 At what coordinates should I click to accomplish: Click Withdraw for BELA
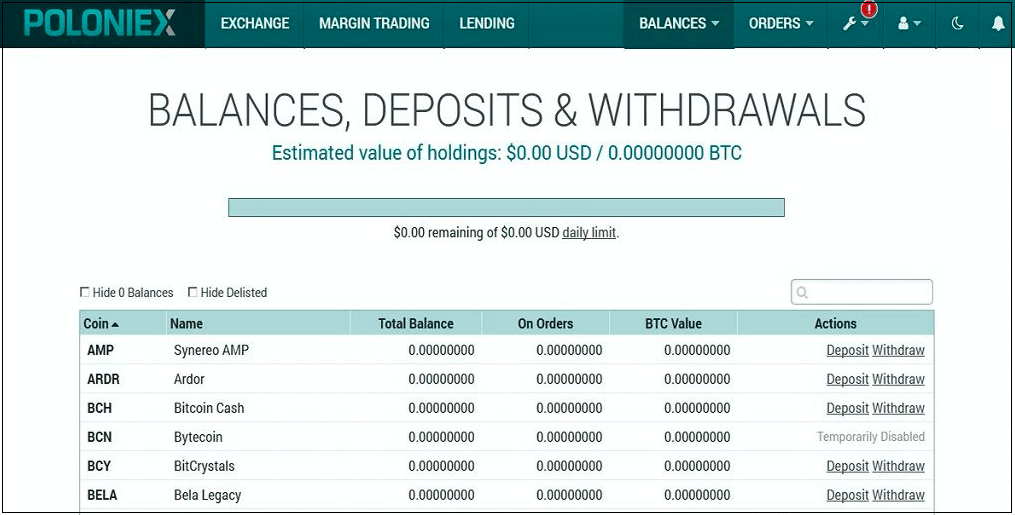898,495
